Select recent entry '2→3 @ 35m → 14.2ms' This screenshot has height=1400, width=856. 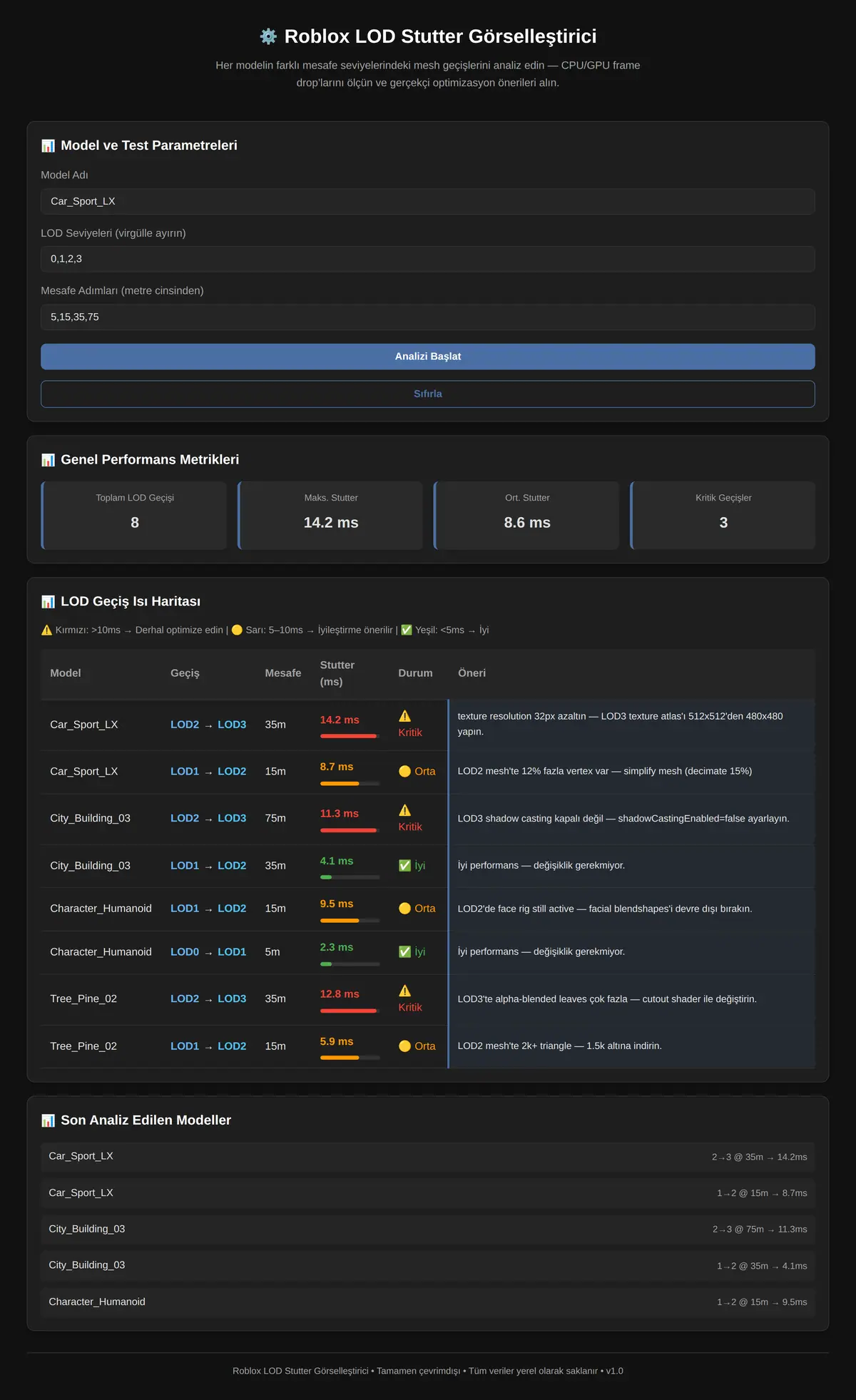428,1157
